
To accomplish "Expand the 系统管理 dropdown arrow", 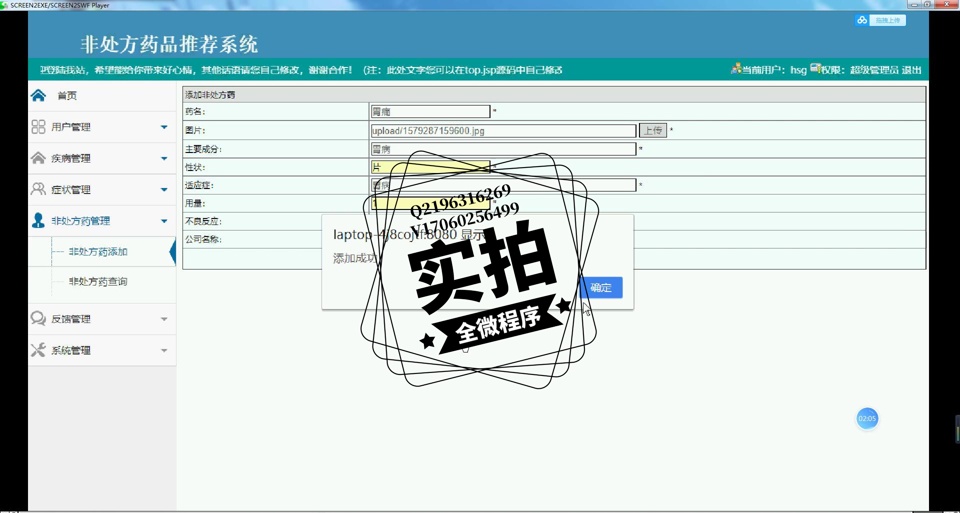I will (164, 350).
